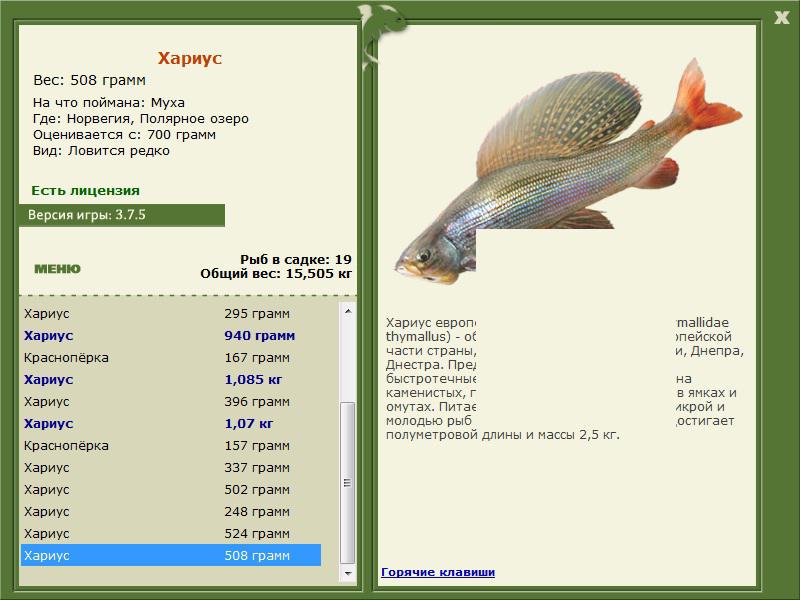Click the Версия игры 3.7.5 bar
Viewport: 800px width, 600px height.
121,215
